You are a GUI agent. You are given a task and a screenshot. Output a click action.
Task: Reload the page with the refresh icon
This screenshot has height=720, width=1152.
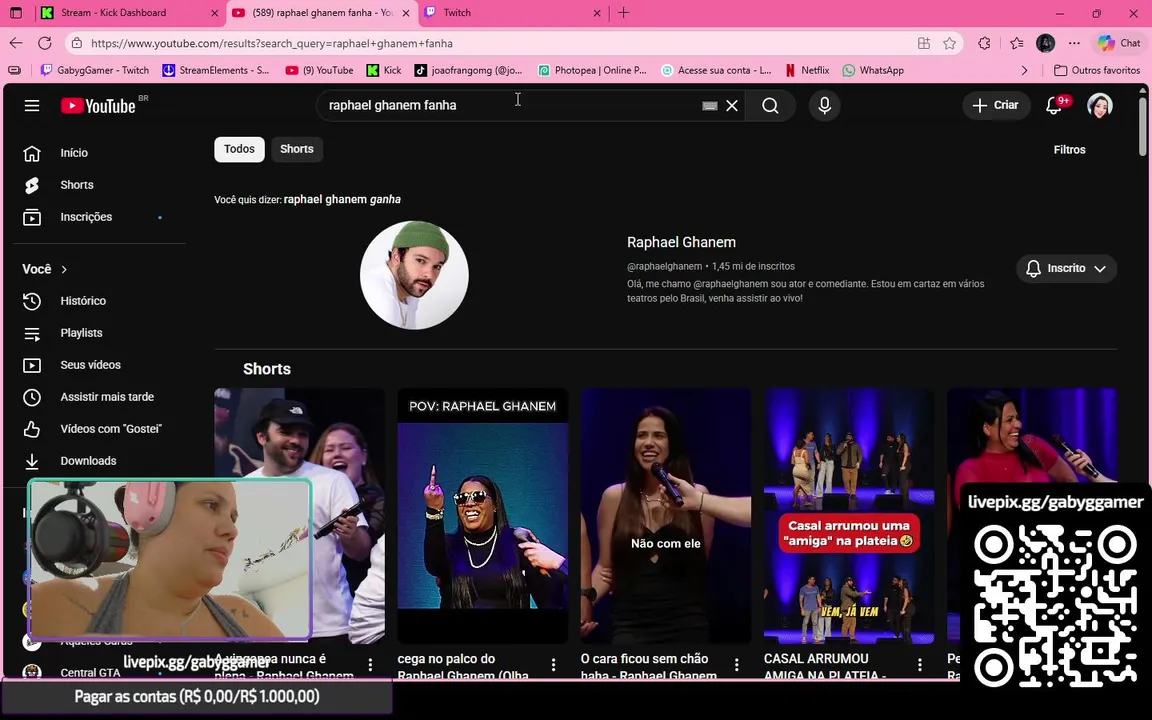tap(45, 43)
